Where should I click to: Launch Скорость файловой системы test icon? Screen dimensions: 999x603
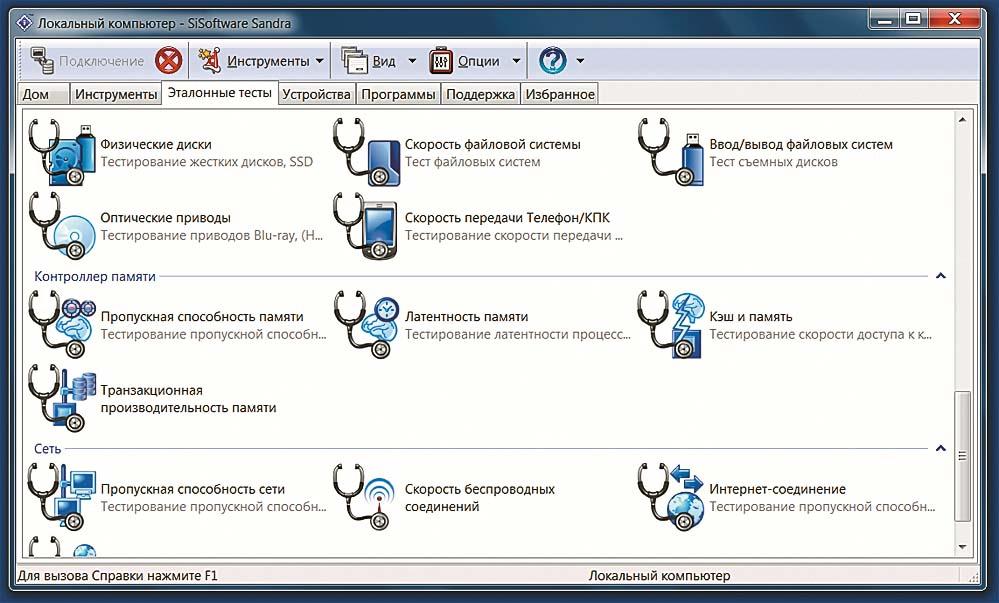pyautogui.click(x=366, y=152)
